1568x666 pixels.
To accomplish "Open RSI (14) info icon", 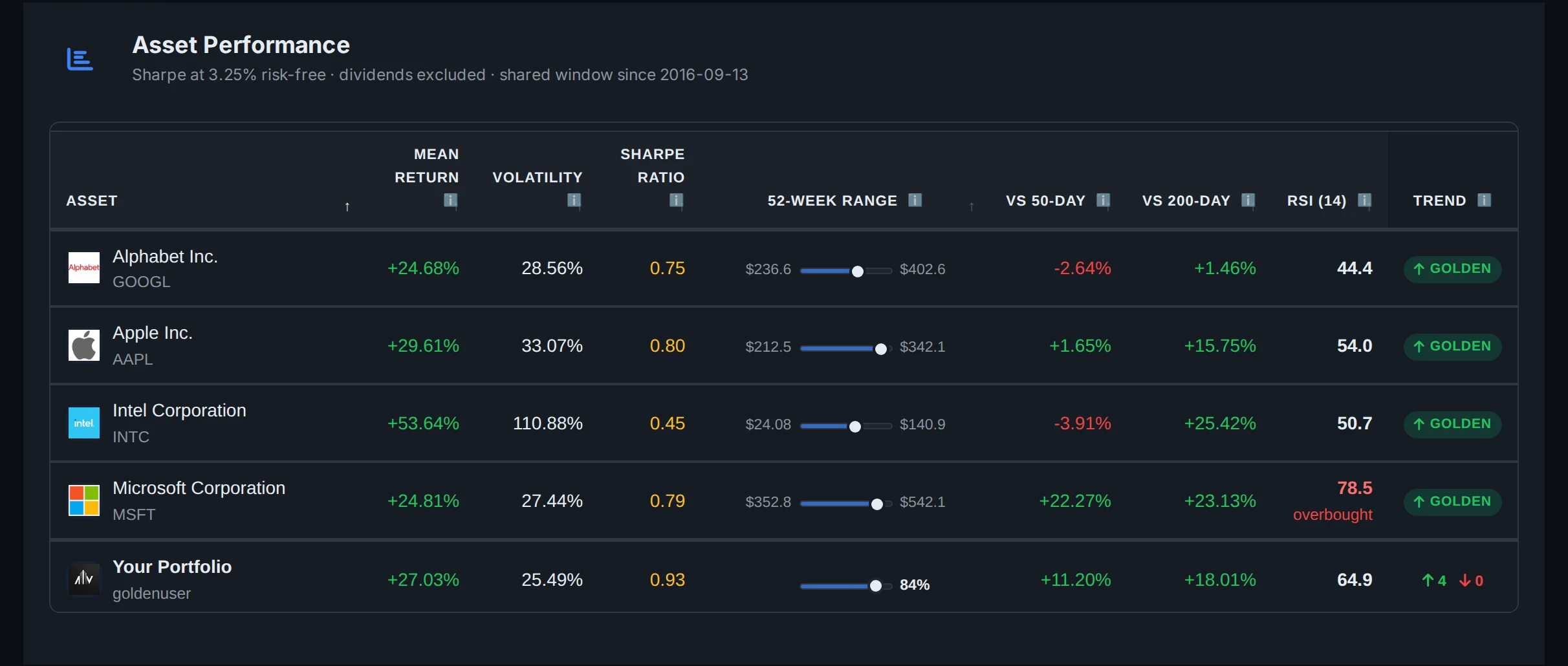I will pos(1364,200).
